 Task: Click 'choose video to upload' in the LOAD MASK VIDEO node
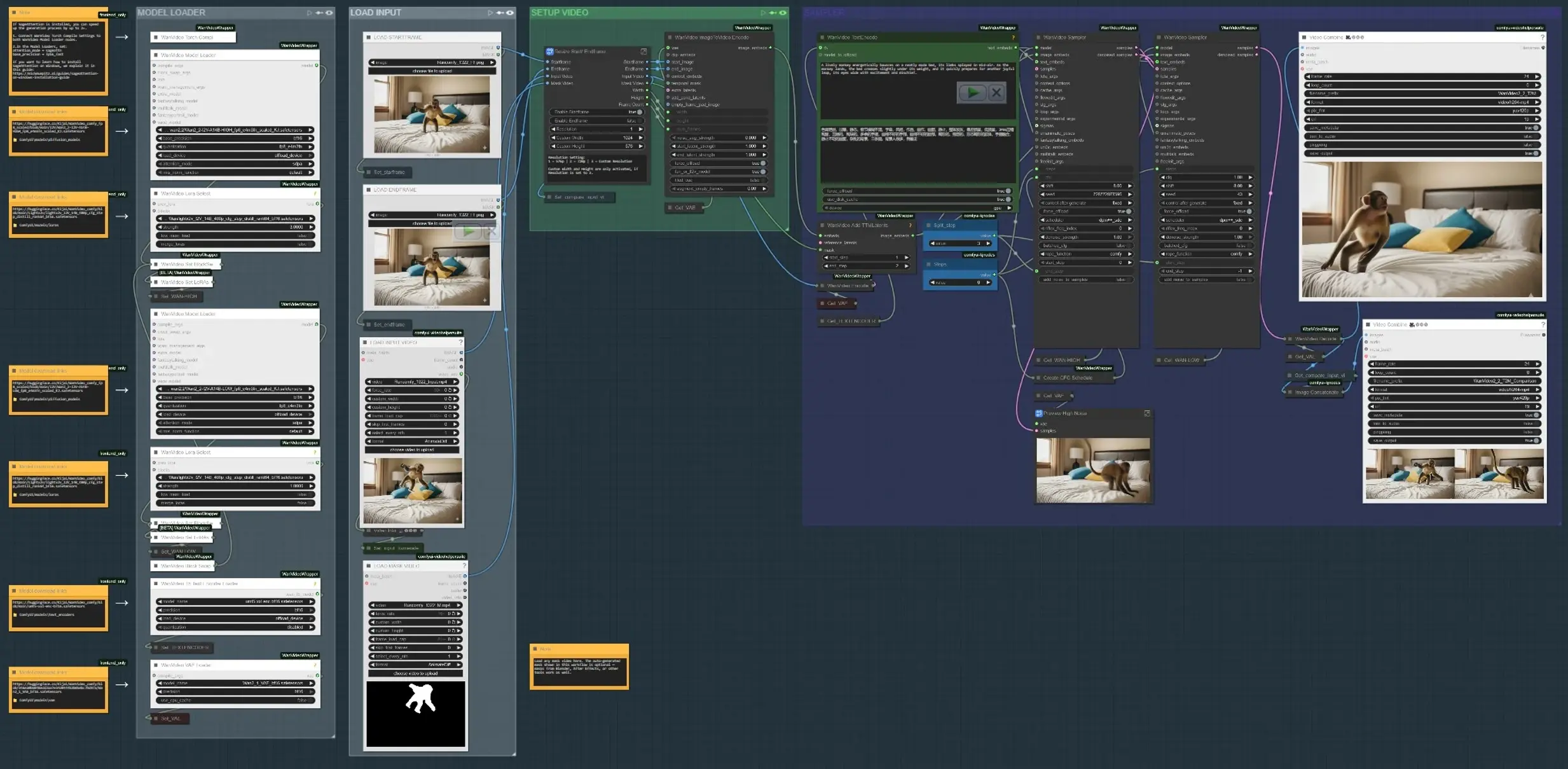(415, 673)
